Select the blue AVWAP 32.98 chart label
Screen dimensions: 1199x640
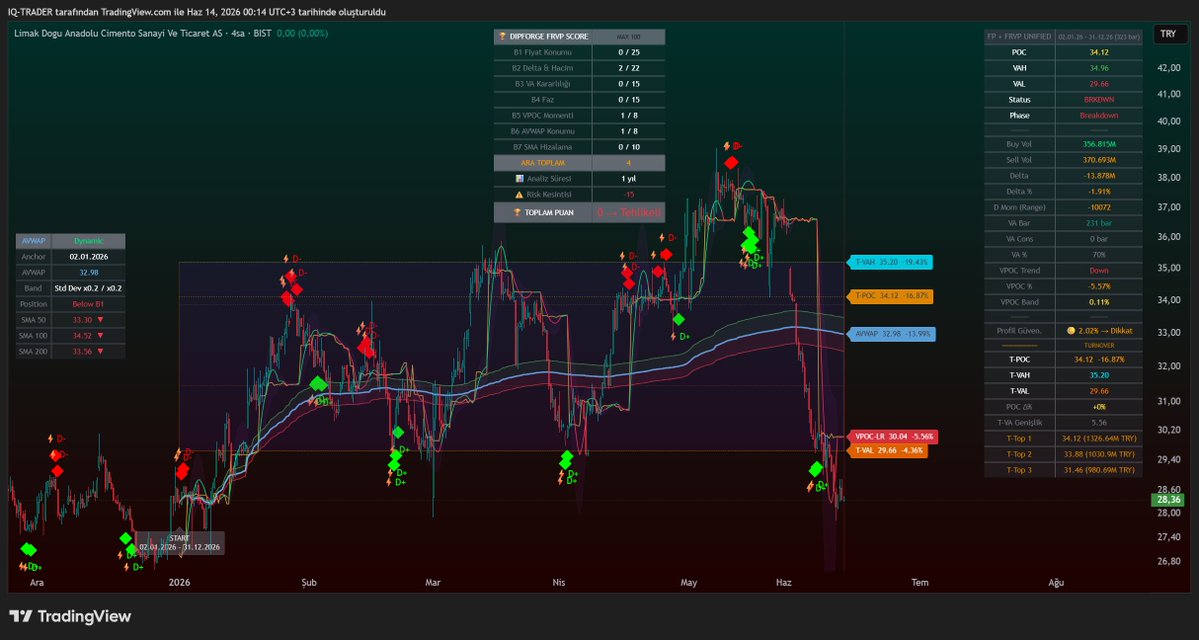pyautogui.click(x=891, y=334)
